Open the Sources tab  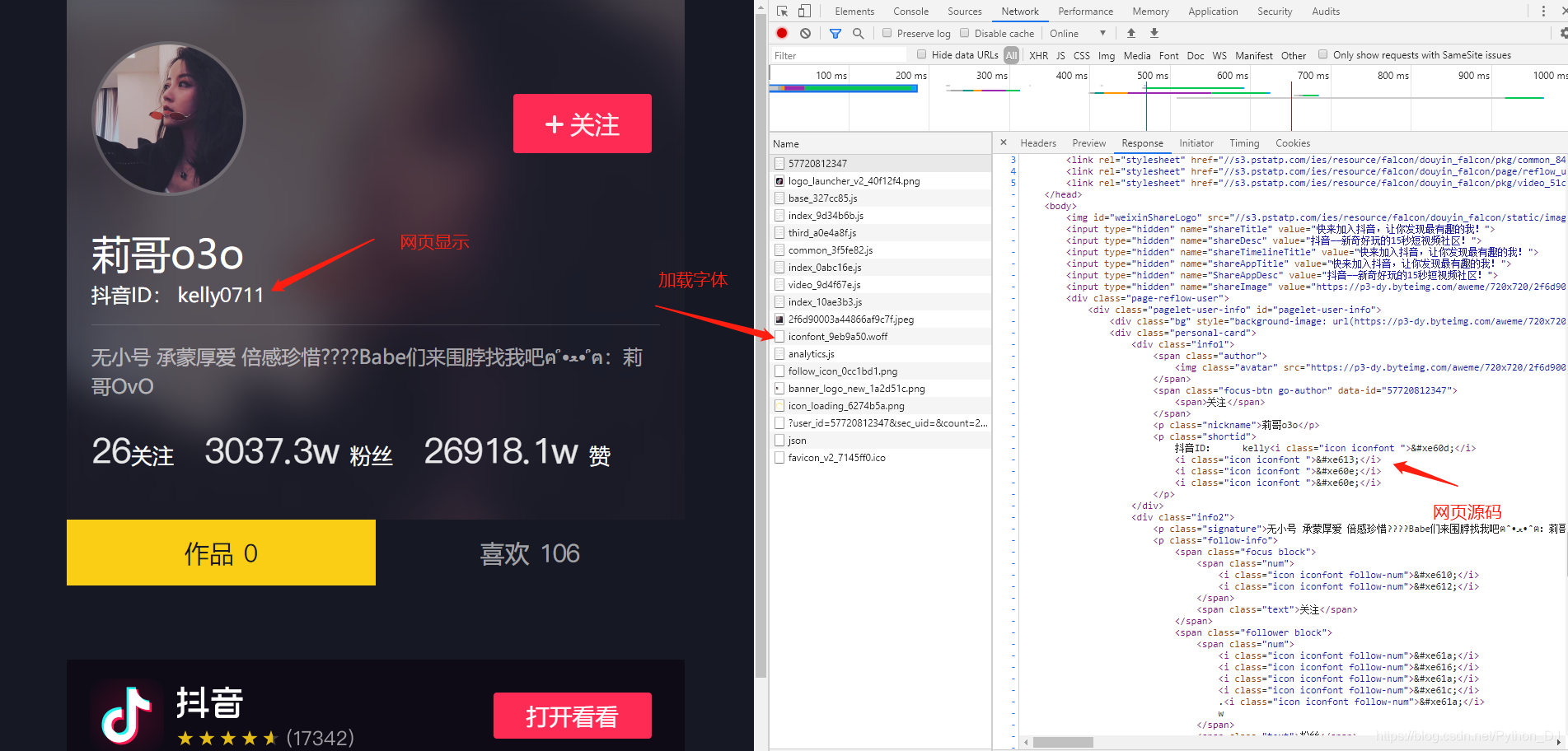click(x=965, y=11)
